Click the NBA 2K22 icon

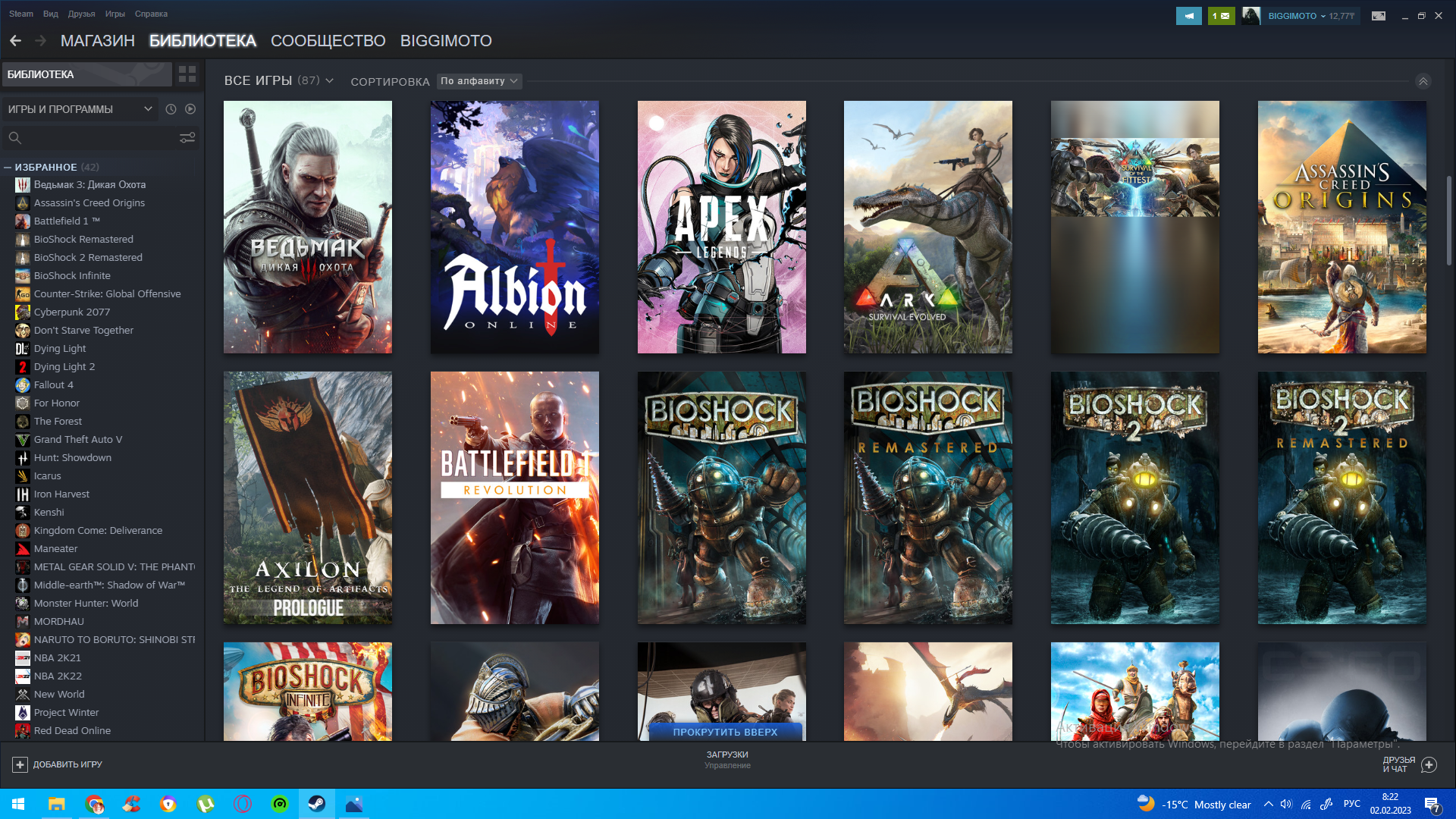[23, 676]
